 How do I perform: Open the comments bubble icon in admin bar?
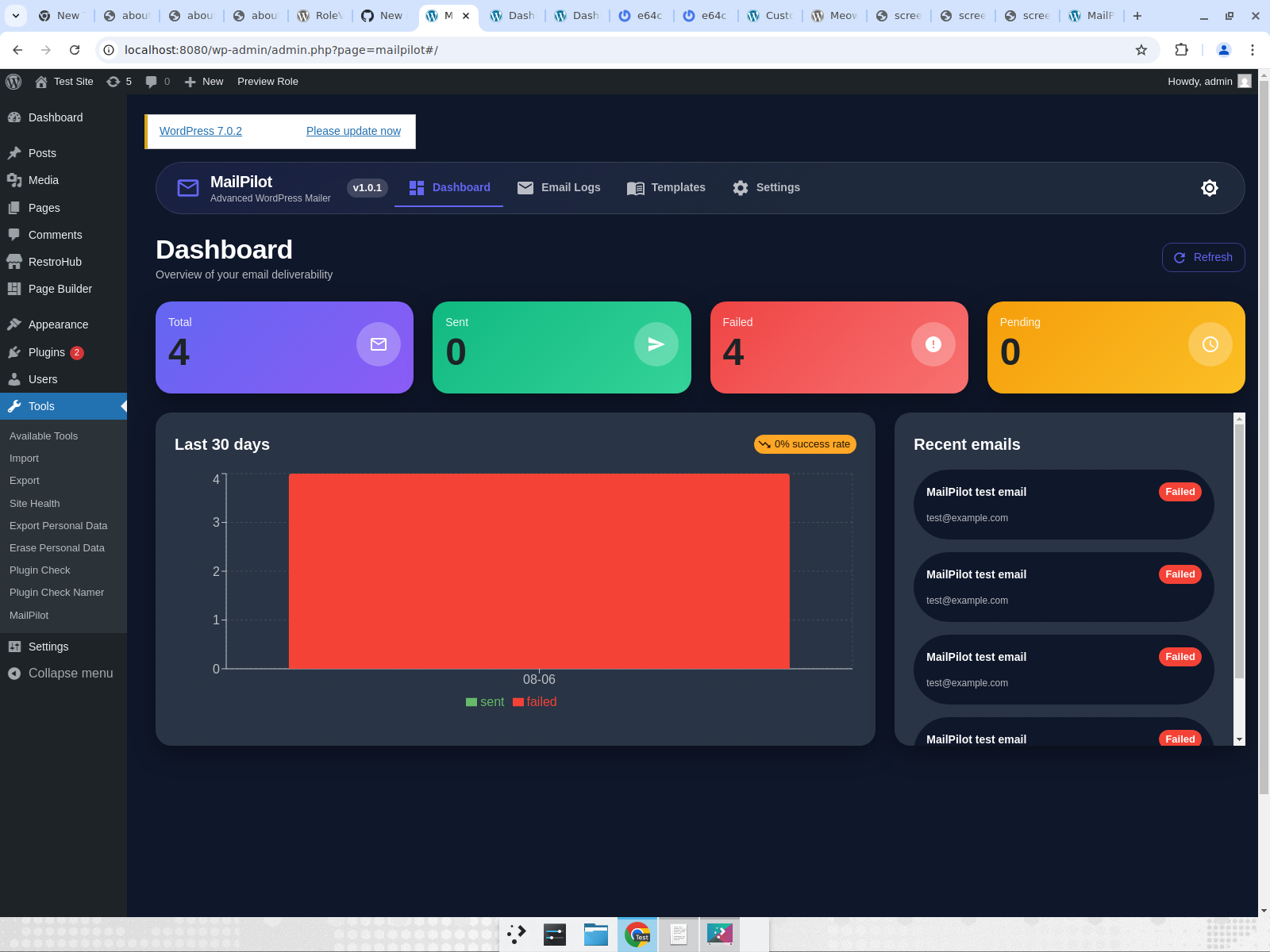click(157, 82)
